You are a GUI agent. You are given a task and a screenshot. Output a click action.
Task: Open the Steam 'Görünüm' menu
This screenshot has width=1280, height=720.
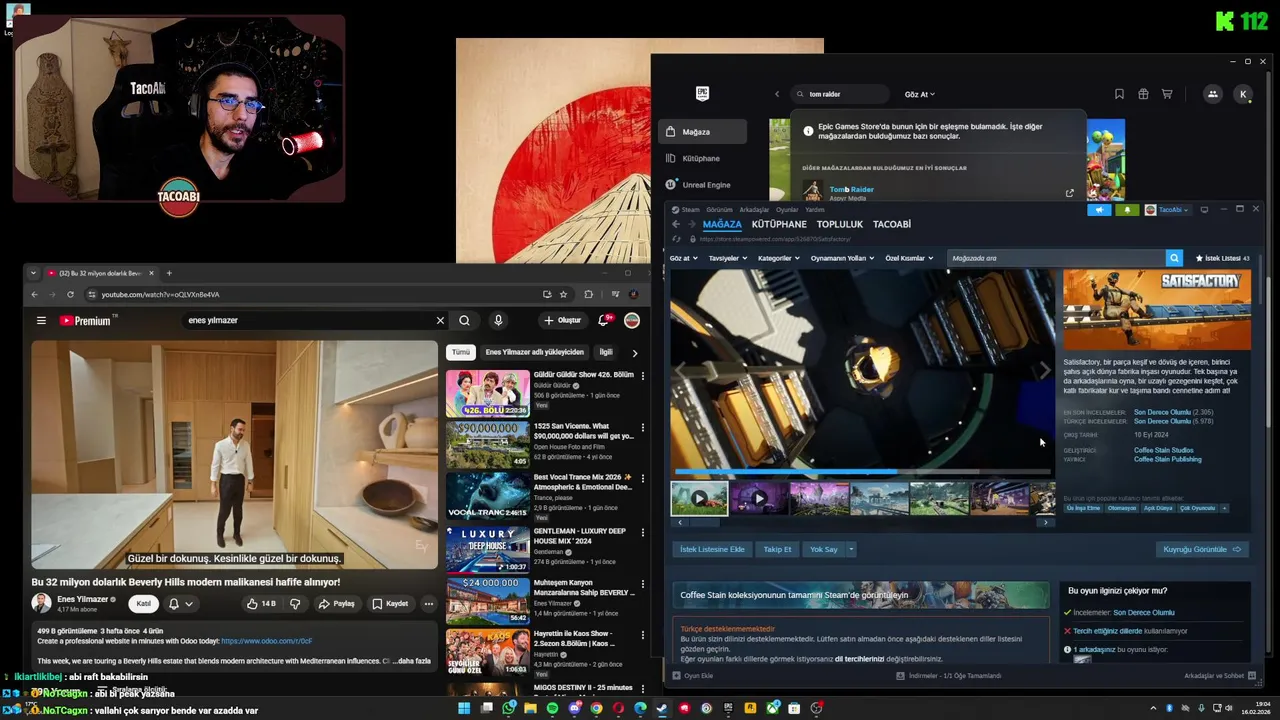719,210
